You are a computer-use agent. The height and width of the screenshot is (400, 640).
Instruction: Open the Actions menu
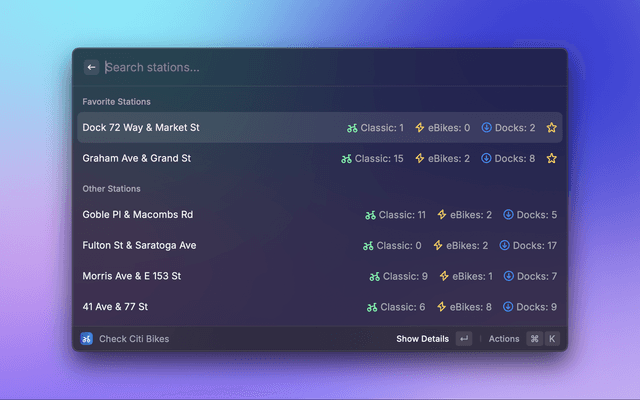pos(504,339)
